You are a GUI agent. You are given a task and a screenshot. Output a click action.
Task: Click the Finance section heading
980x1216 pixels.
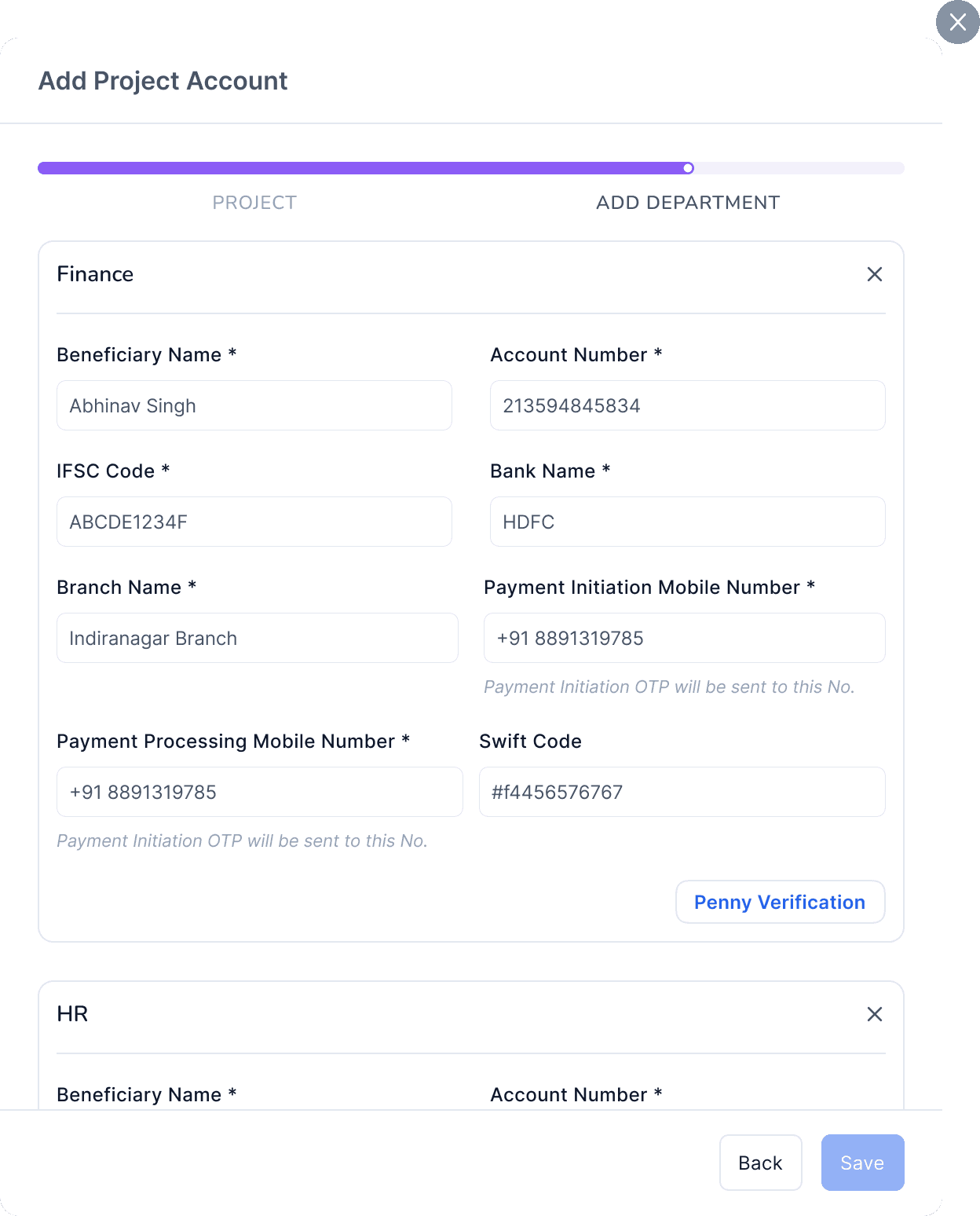[x=95, y=274]
